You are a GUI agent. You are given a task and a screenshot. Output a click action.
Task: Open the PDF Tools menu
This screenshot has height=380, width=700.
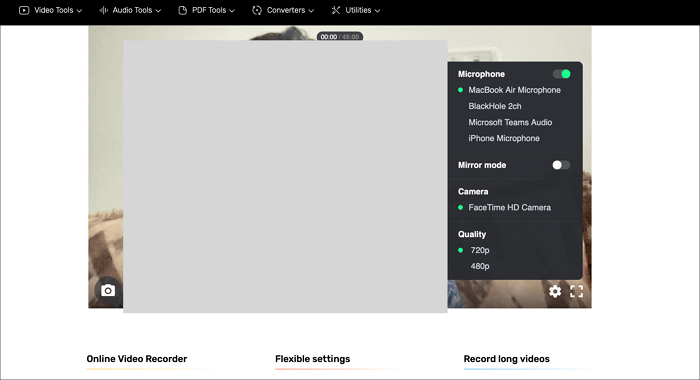click(x=206, y=10)
